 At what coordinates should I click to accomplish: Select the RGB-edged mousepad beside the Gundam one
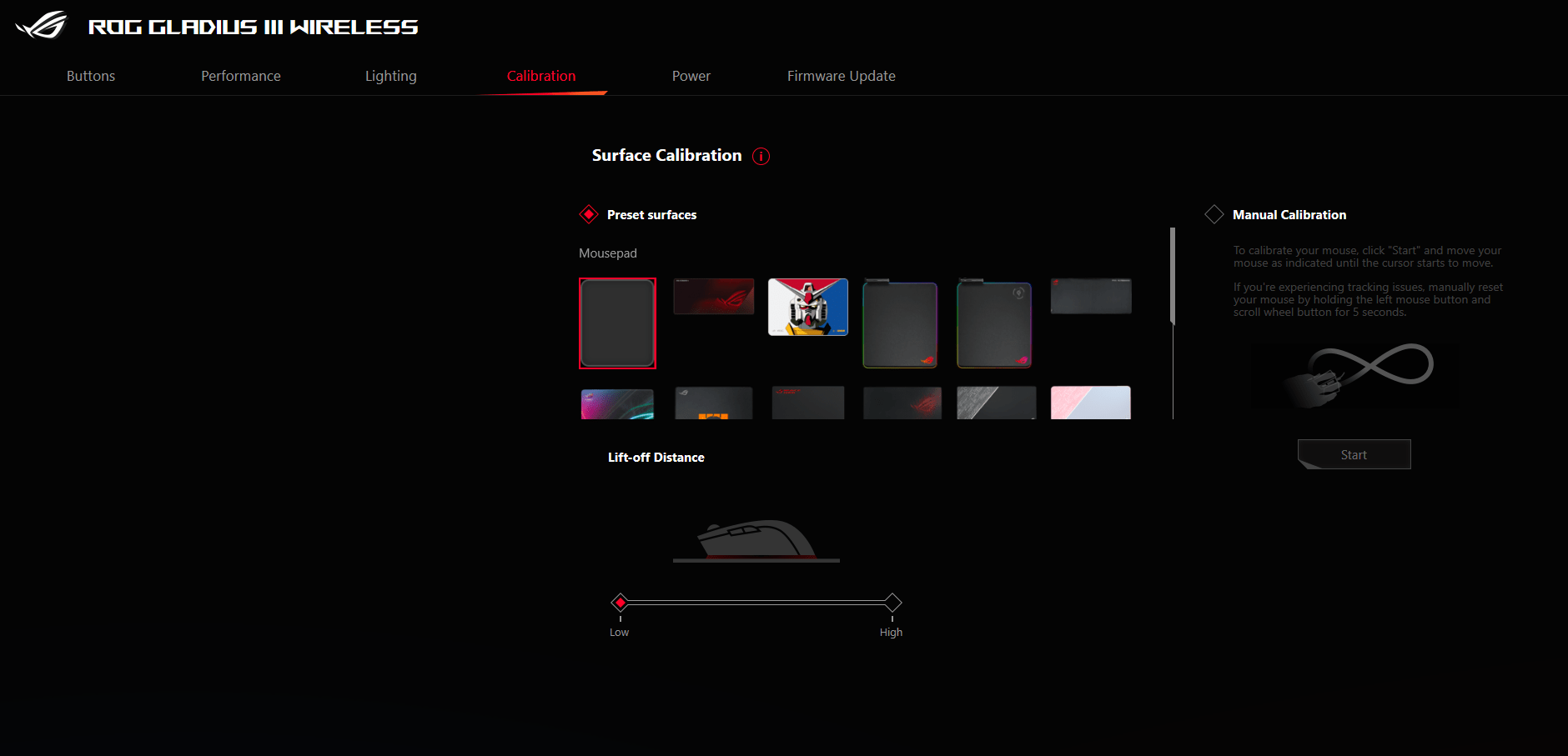[x=900, y=324]
